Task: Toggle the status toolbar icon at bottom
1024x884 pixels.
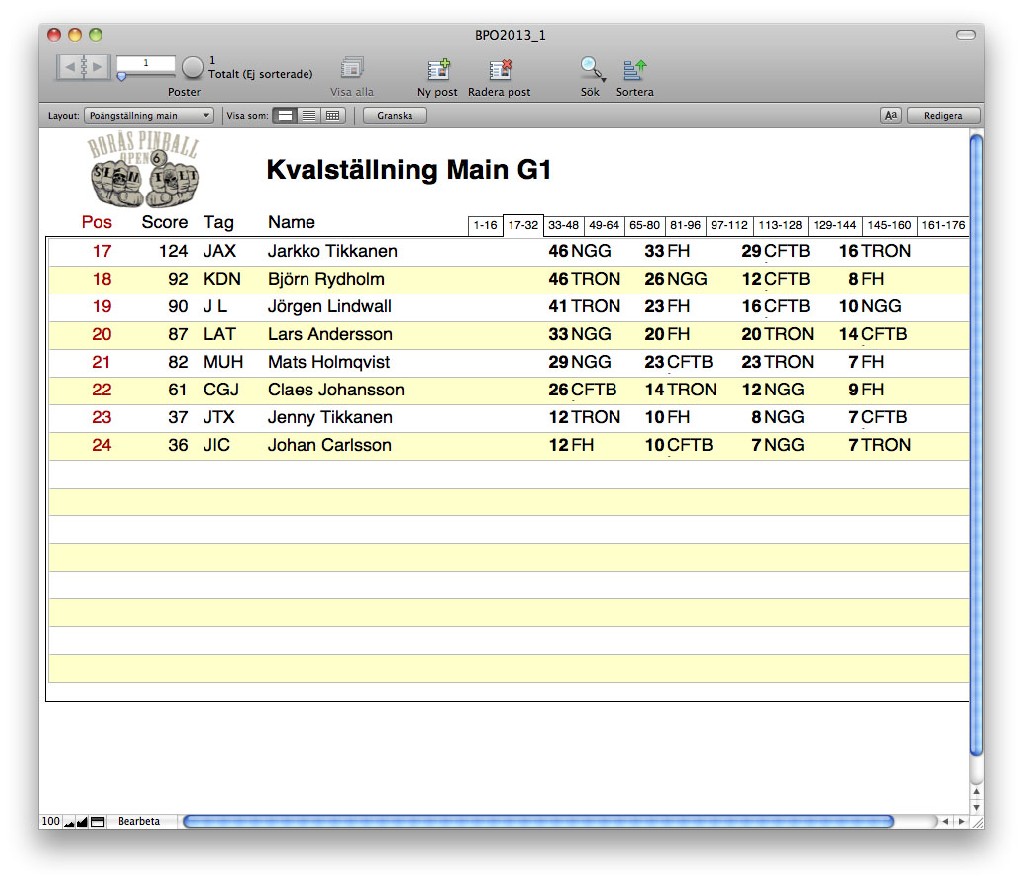Action: click(x=97, y=822)
